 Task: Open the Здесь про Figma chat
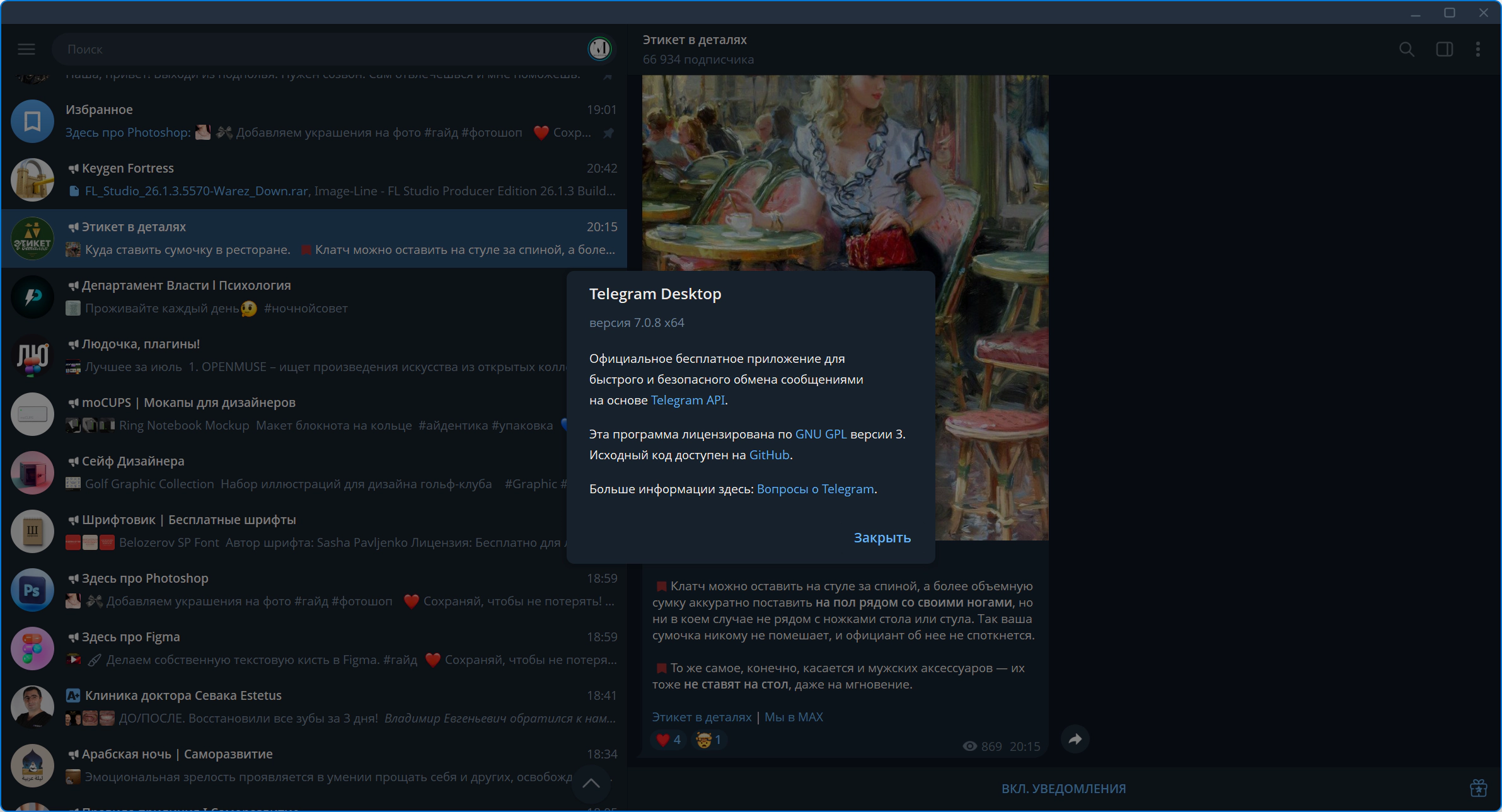[x=314, y=648]
